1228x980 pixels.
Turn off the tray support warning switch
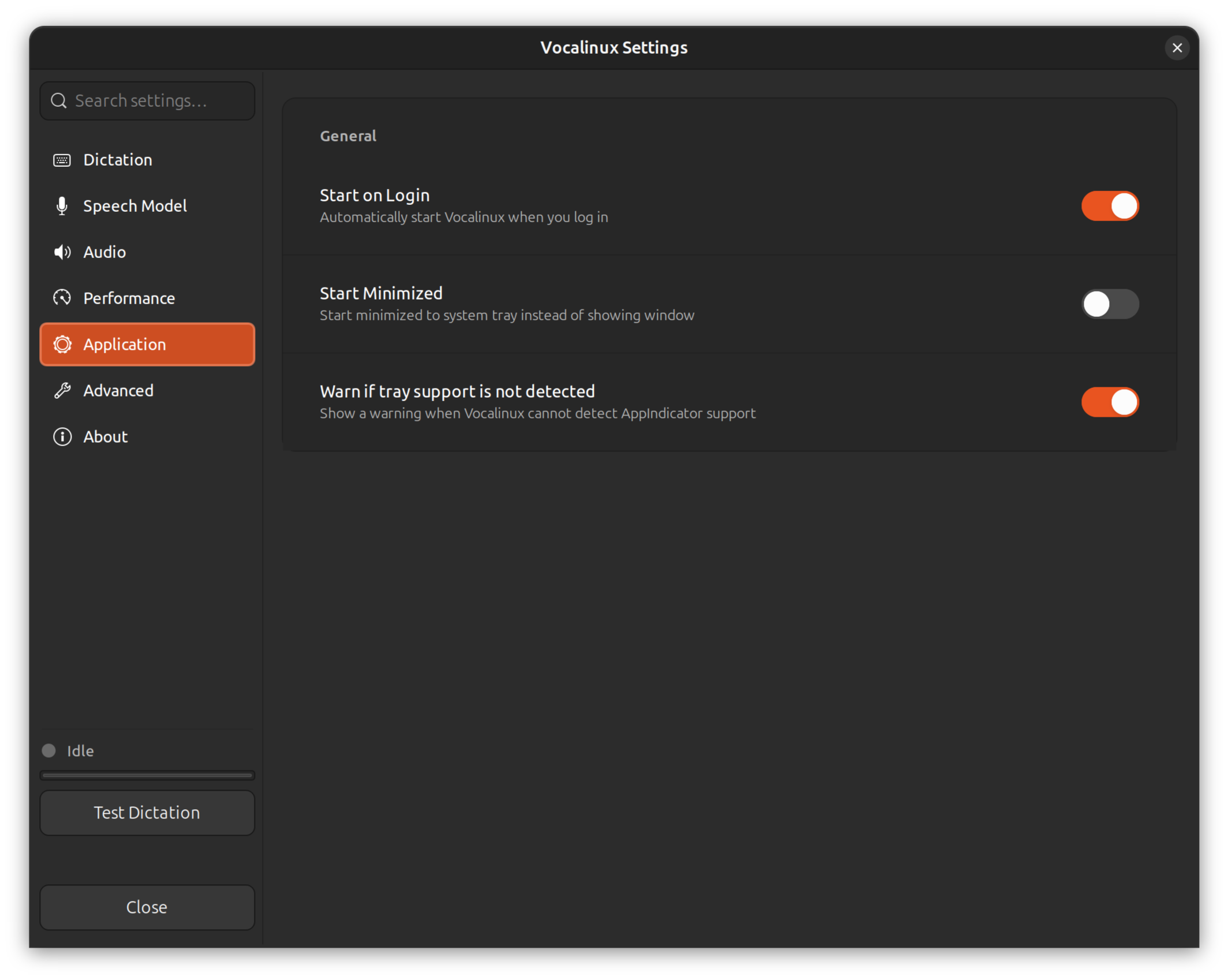(x=1110, y=402)
